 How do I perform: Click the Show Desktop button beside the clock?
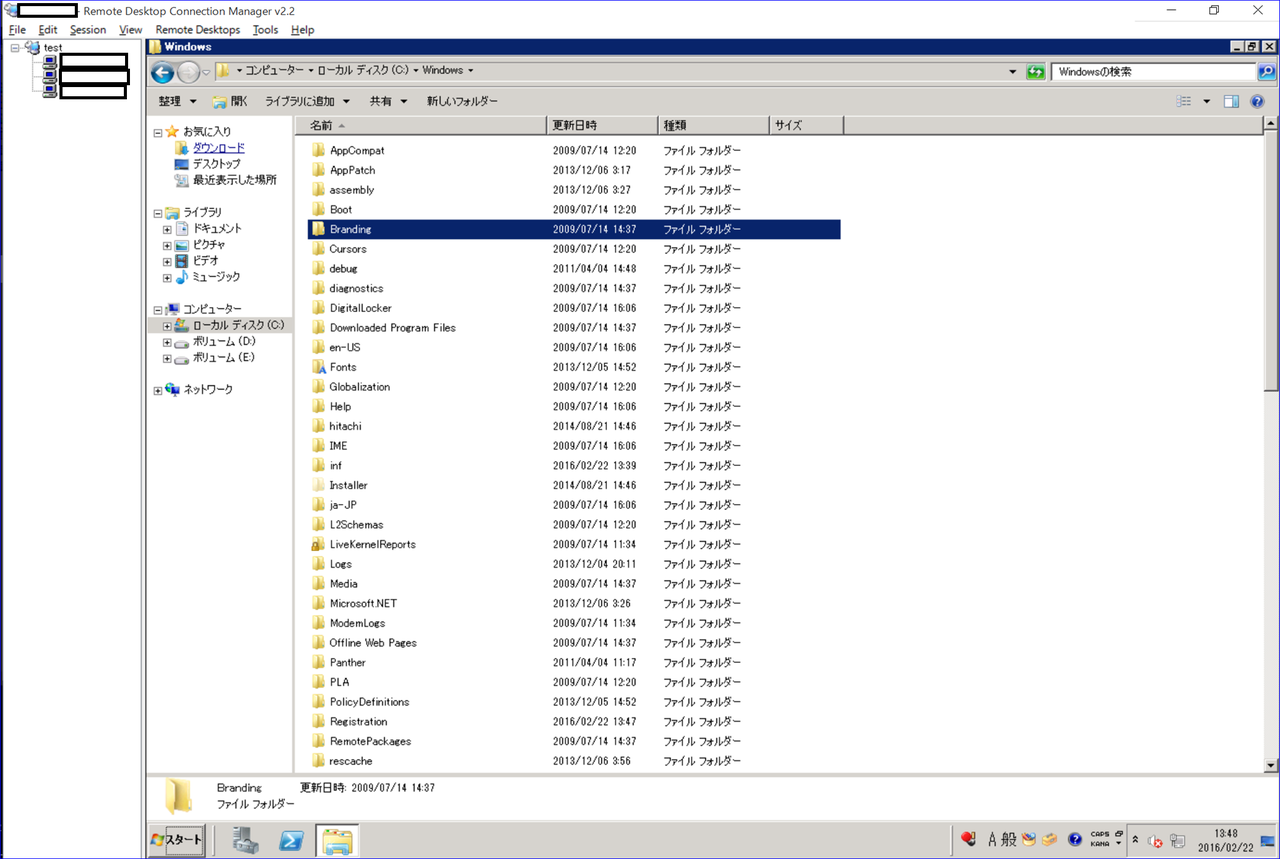pos(1268,841)
